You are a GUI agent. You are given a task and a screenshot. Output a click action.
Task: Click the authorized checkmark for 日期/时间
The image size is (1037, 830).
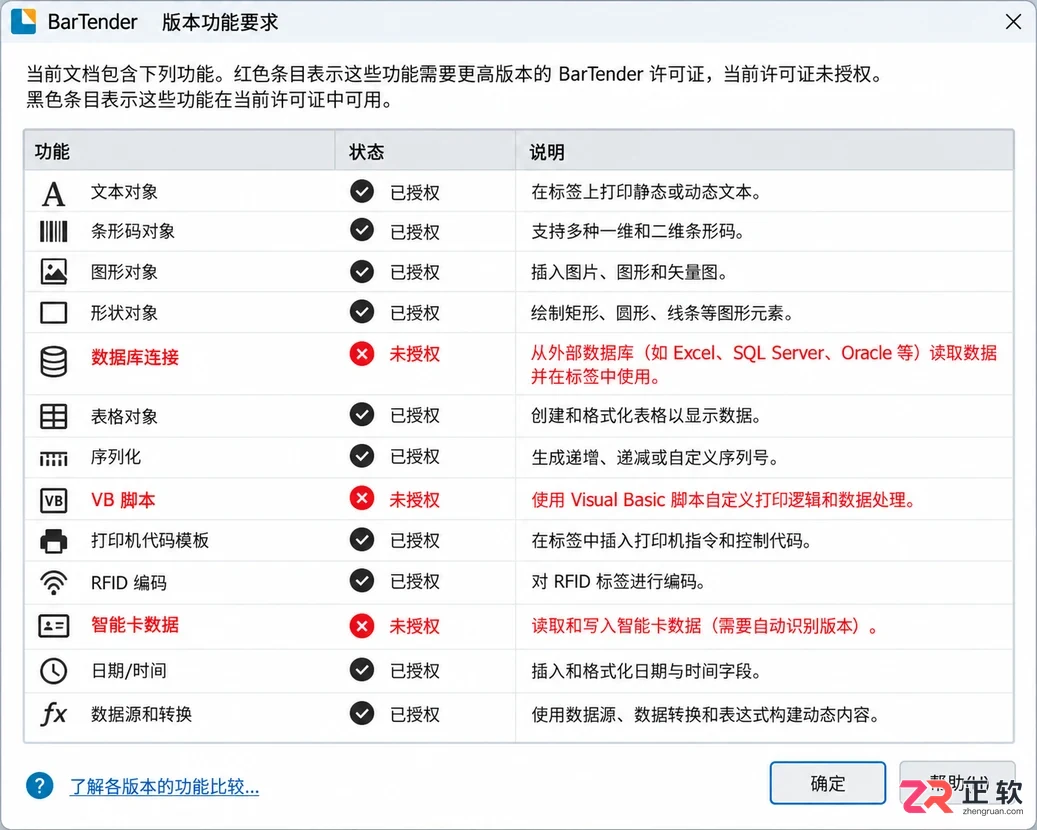coord(362,670)
